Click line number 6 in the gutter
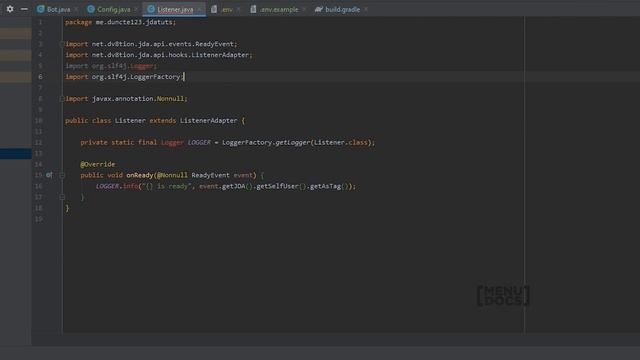 40,77
